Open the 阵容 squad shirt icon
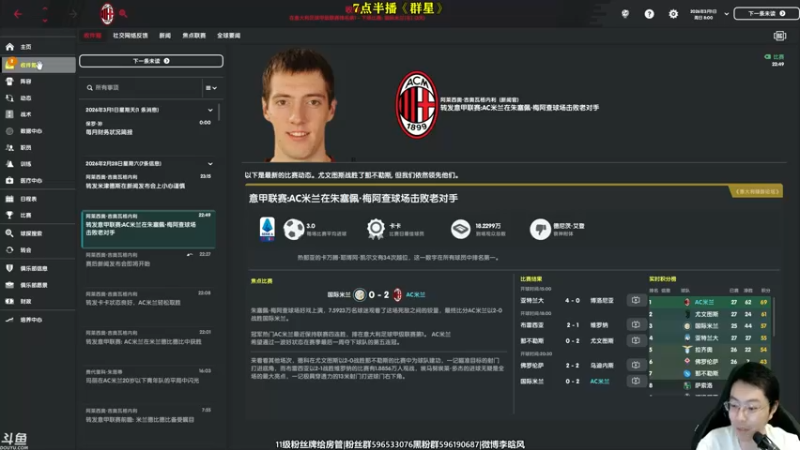The height and width of the screenshot is (450, 800). tap(10, 81)
